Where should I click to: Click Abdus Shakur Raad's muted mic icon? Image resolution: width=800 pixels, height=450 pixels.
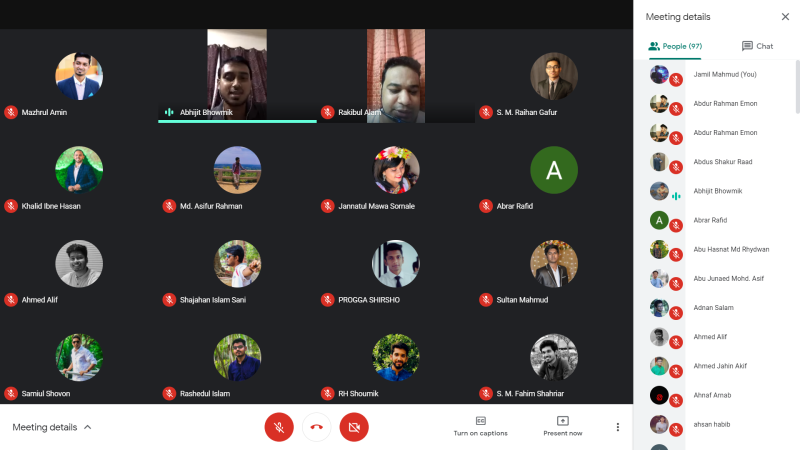676,167
